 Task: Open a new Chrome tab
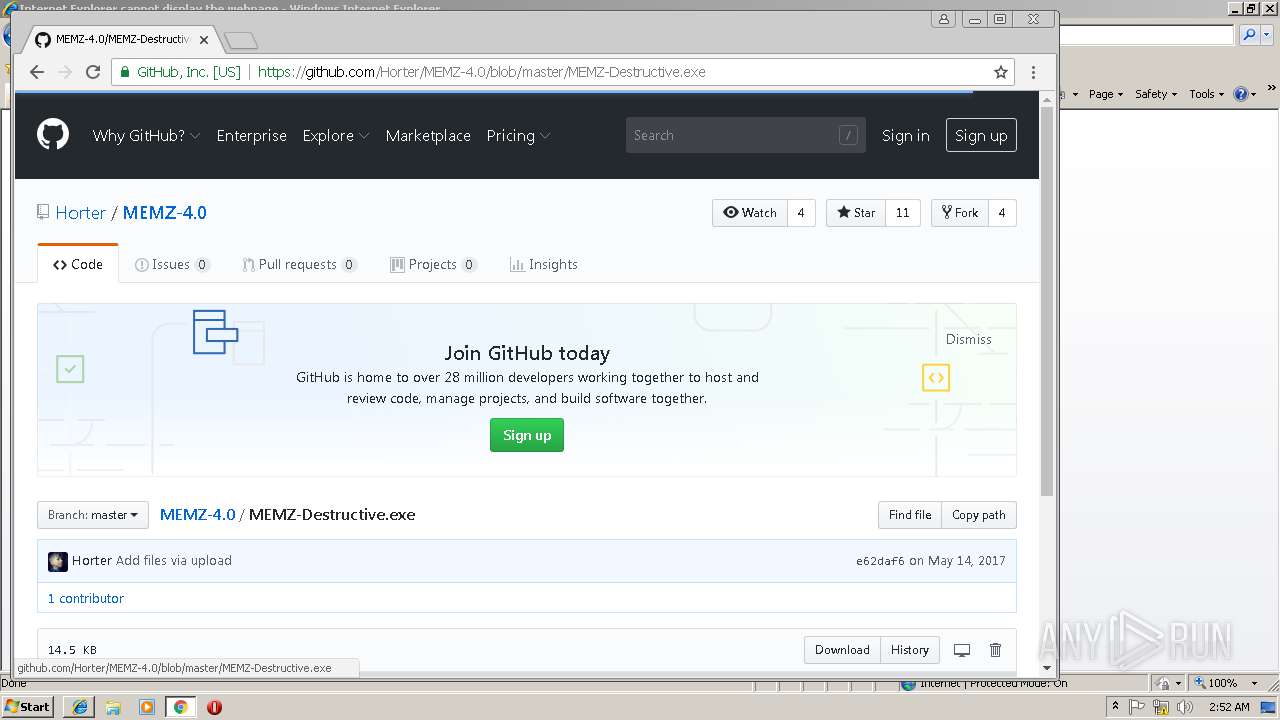click(x=241, y=40)
